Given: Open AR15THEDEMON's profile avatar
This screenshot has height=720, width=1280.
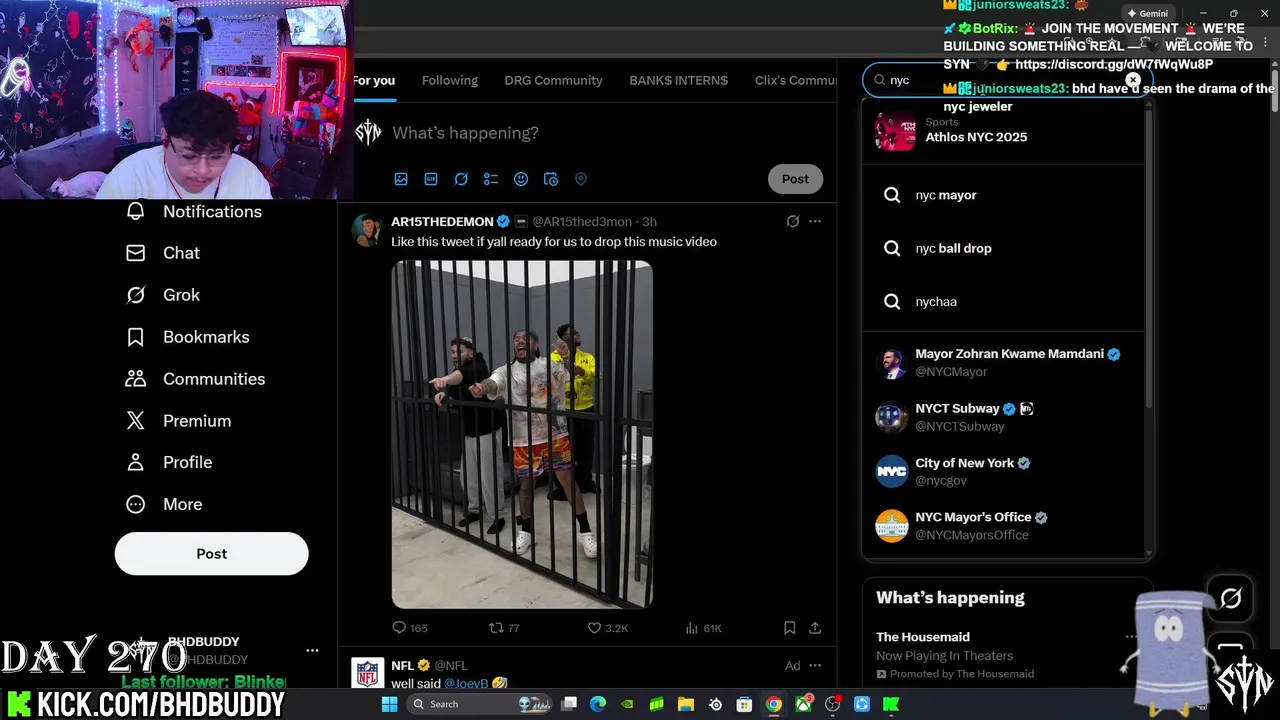Looking at the screenshot, I should click(368, 229).
